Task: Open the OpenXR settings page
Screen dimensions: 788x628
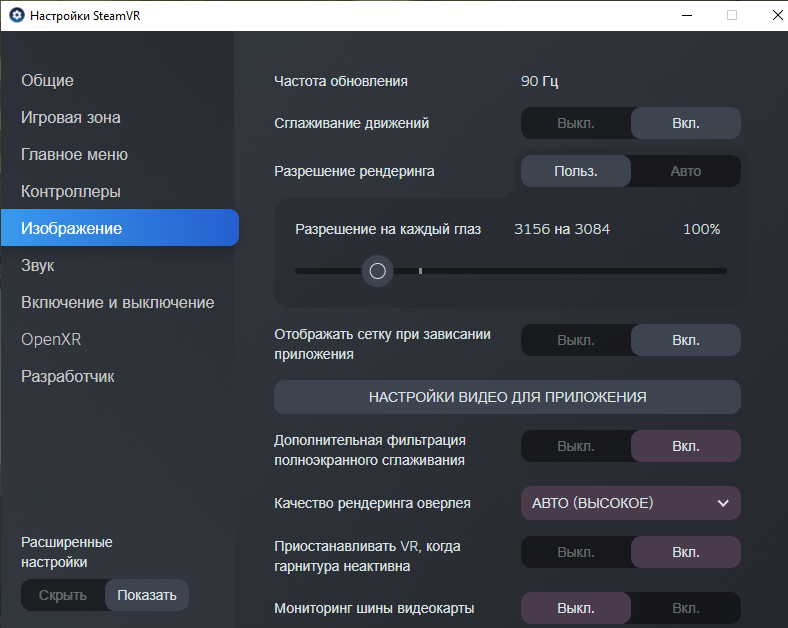Action: [x=51, y=339]
